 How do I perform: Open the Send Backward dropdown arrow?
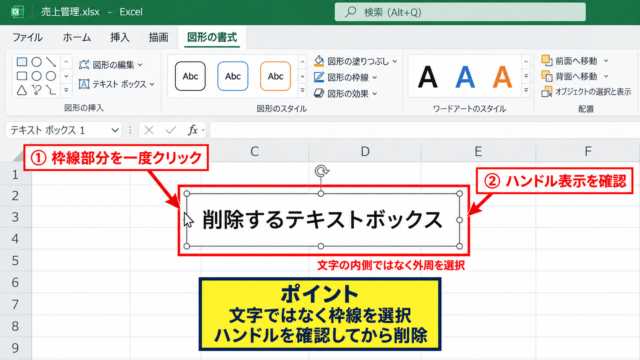[x=606, y=76]
